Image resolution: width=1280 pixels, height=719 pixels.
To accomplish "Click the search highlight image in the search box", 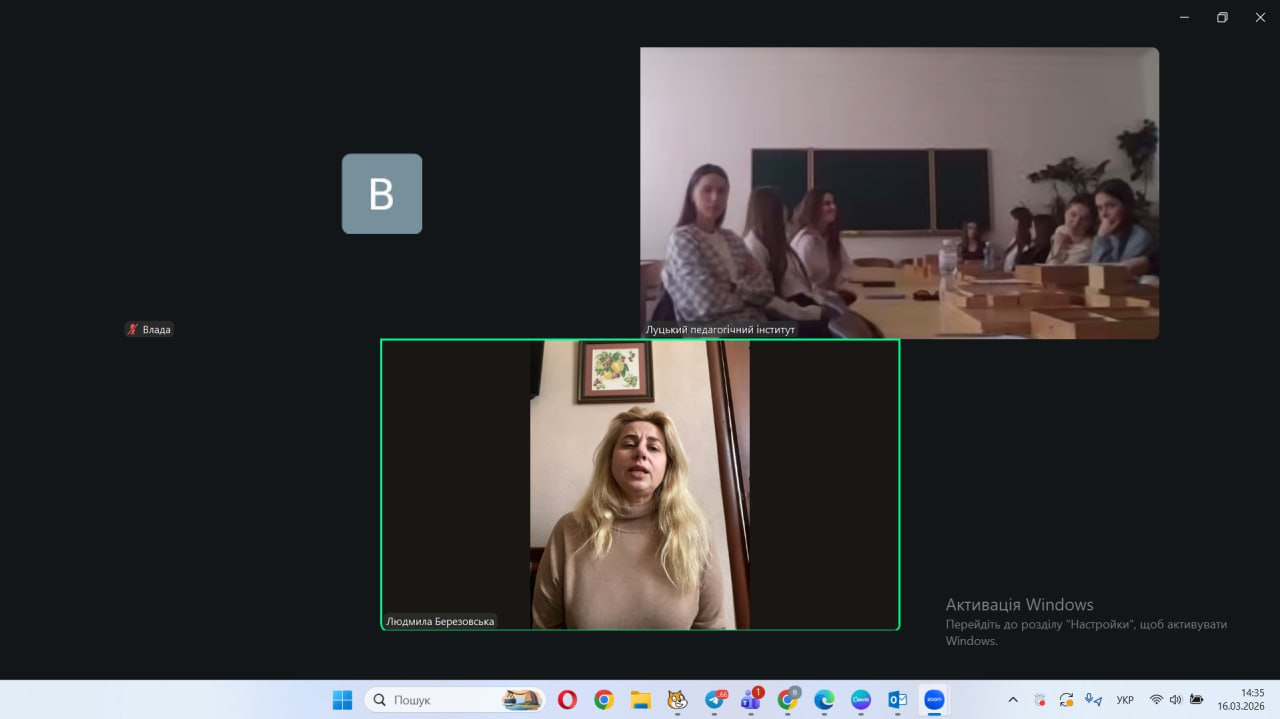I will 522,700.
